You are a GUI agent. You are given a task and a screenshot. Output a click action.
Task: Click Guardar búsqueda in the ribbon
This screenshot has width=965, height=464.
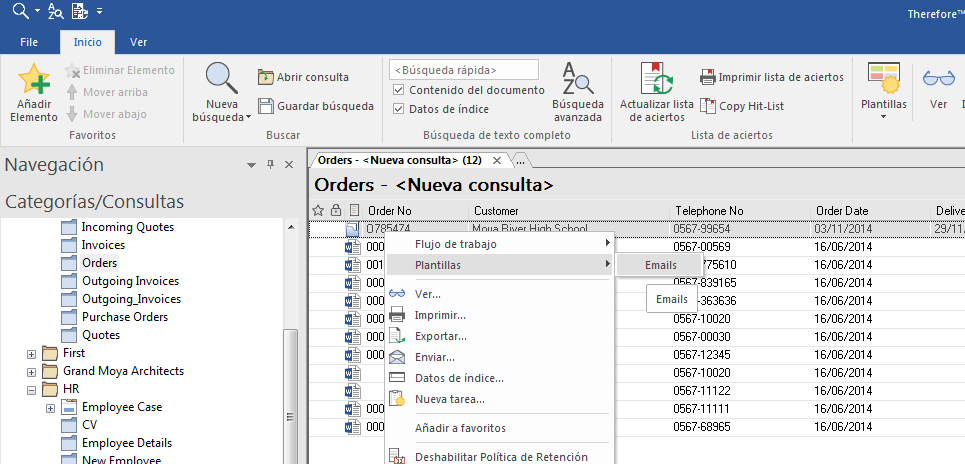(x=316, y=106)
